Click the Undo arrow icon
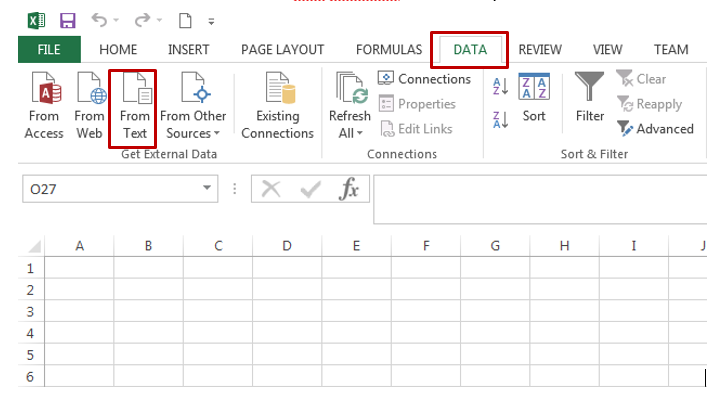This screenshot has height=393, width=711. 99,20
